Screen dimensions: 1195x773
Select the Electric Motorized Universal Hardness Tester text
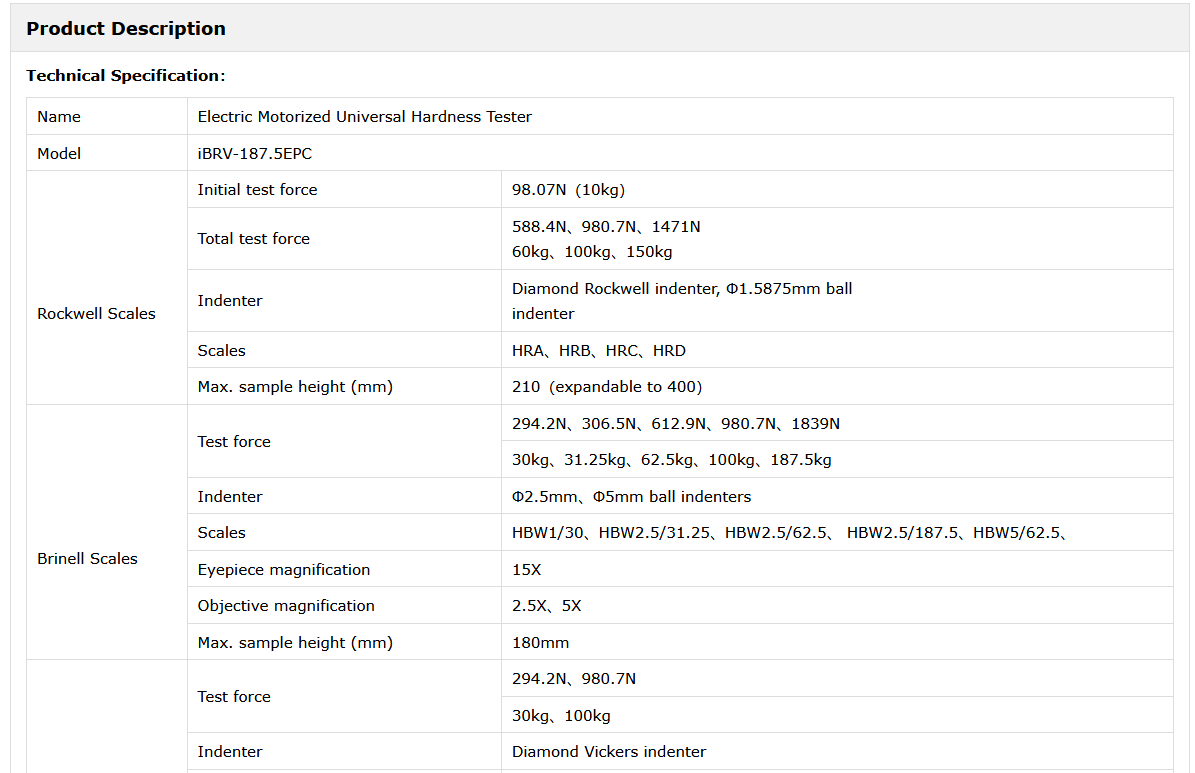(x=364, y=117)
